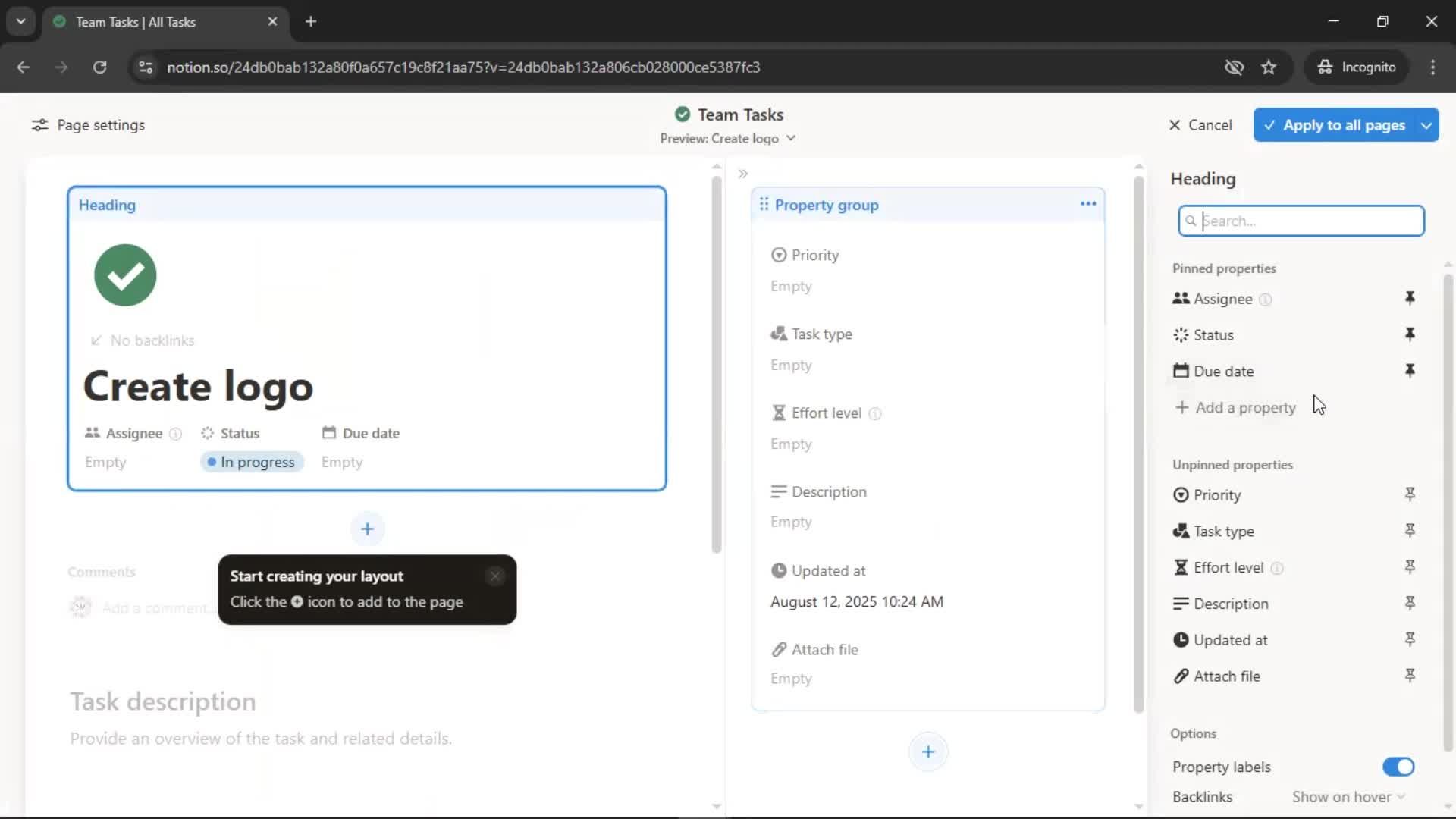The height and width of the screenshot is (819, 1456).
Task: Select the Task type property in Property group
Action: coord(811,334)
